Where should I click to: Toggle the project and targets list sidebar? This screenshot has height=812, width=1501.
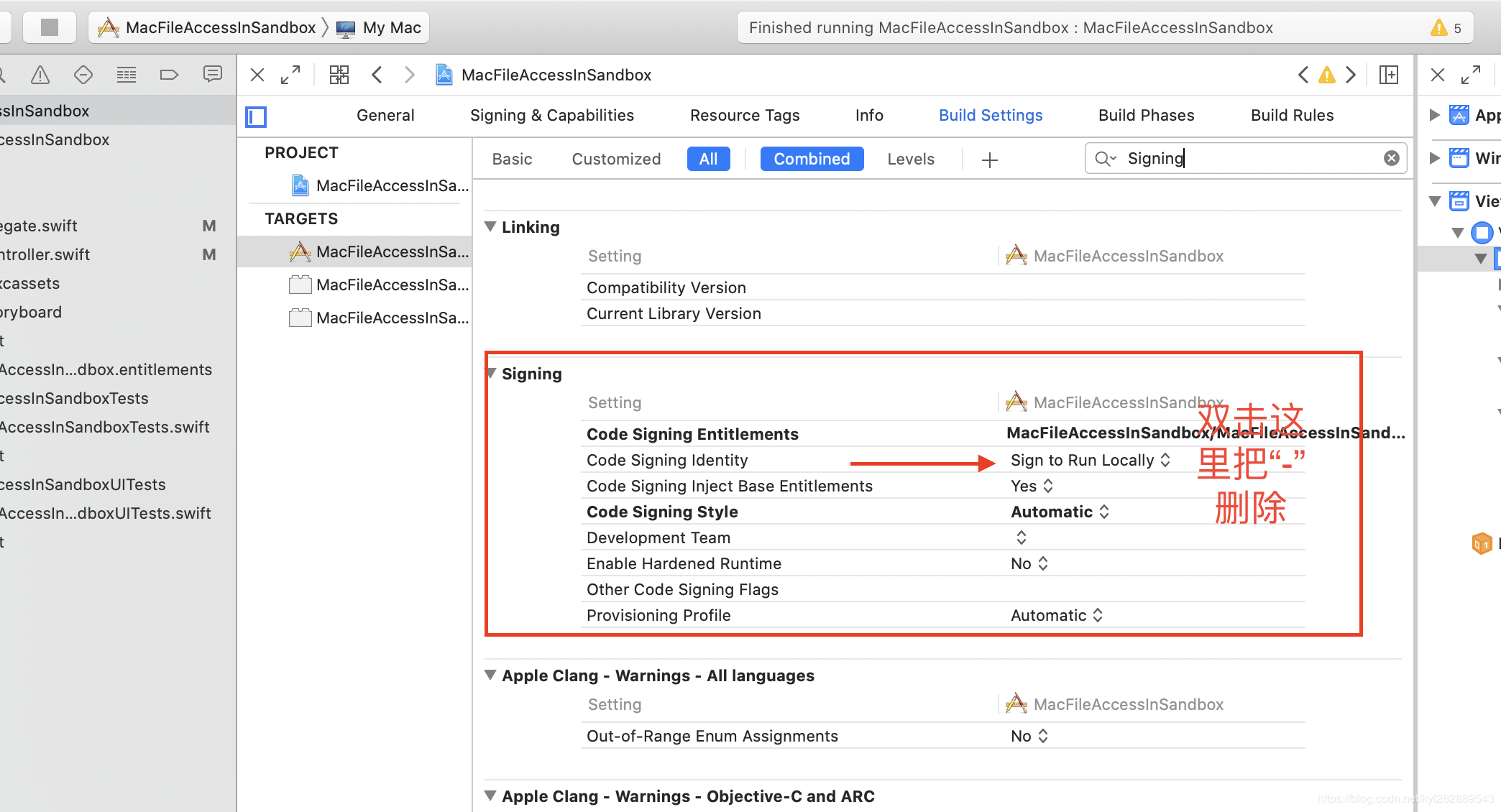(256, 116)
